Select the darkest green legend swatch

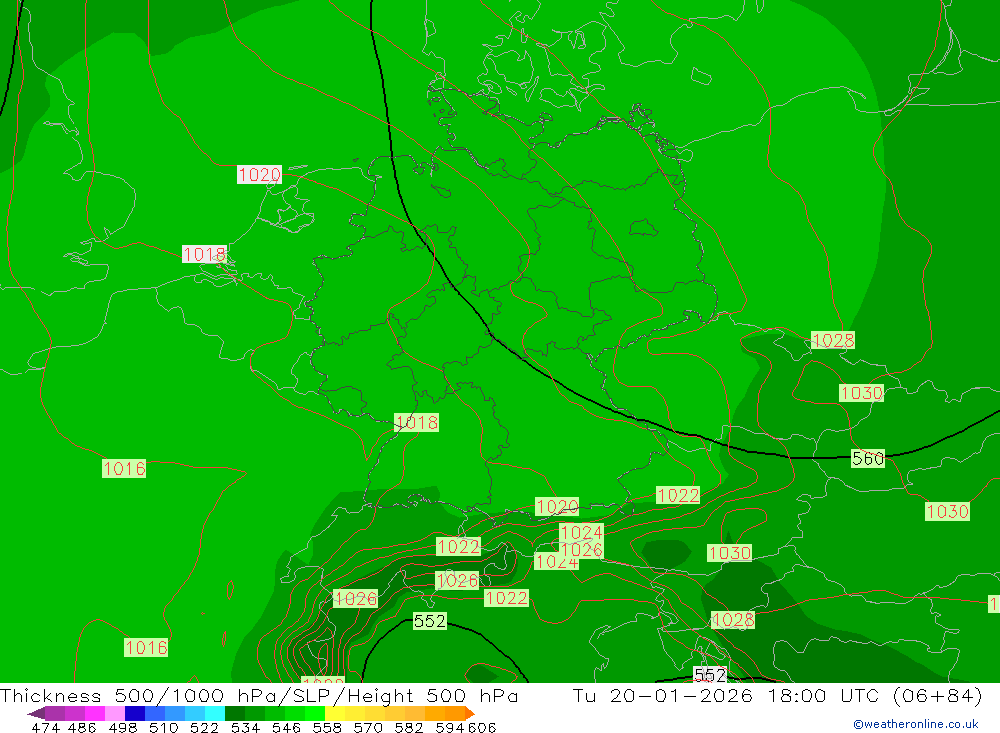pyautogui.click(x=235, y=713)
